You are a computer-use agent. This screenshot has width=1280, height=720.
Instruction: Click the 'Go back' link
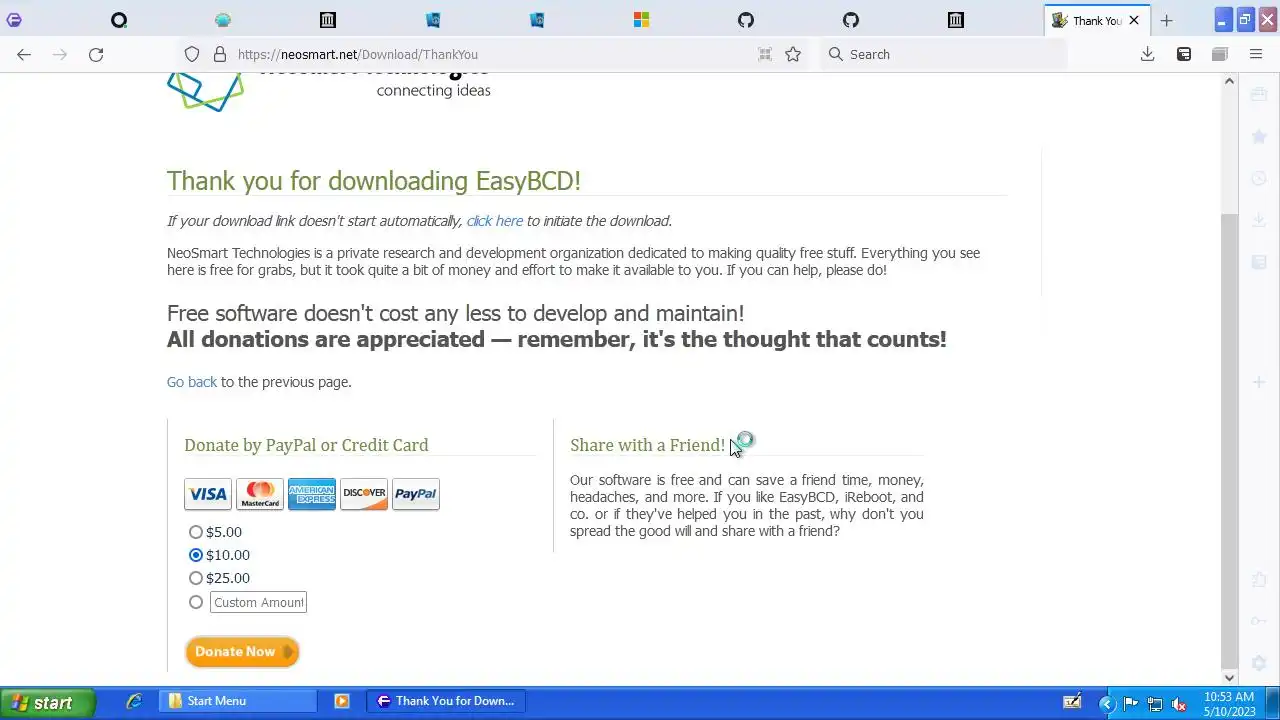pyautogui.click(x=192, y=382)
